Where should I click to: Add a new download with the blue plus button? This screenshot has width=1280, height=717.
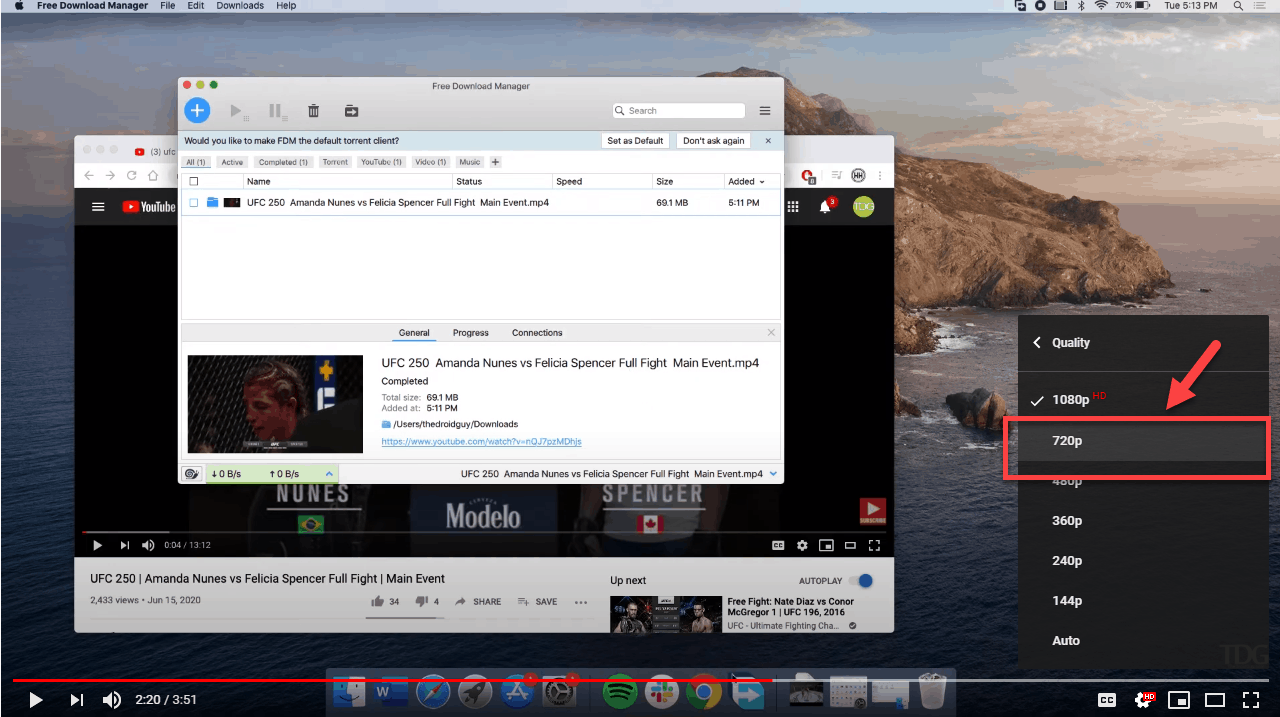(197, 111)
